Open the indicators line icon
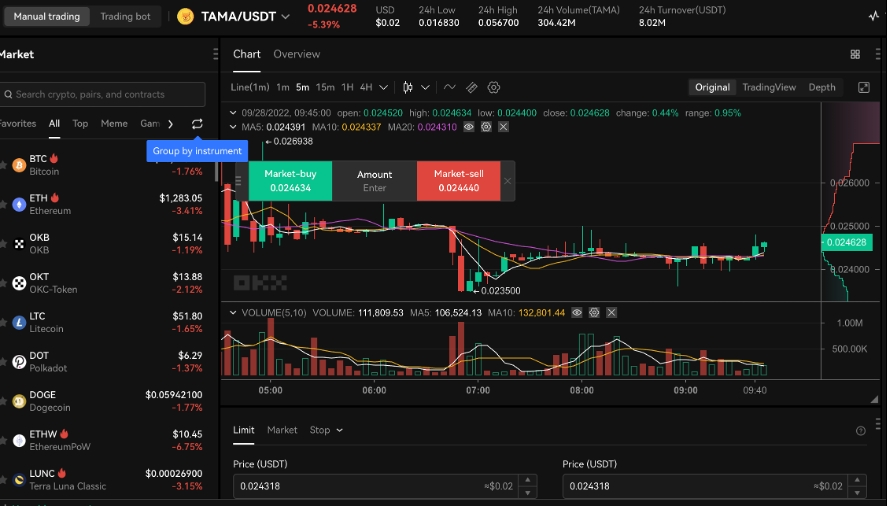The height and width of the screenshot is (506, 887). pyautogui.click(x=449, y=87)
